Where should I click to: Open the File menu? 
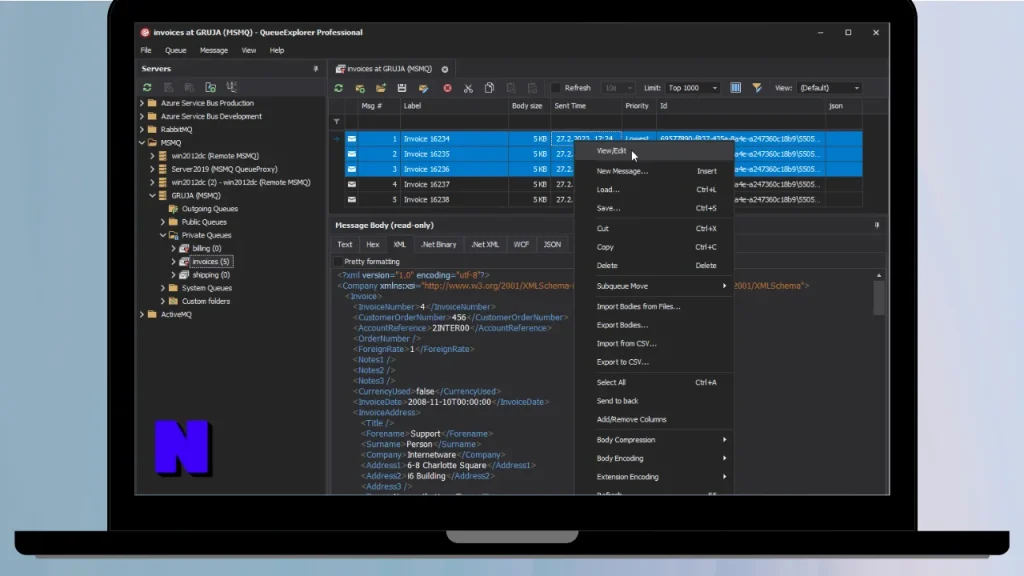click(146, 50)
